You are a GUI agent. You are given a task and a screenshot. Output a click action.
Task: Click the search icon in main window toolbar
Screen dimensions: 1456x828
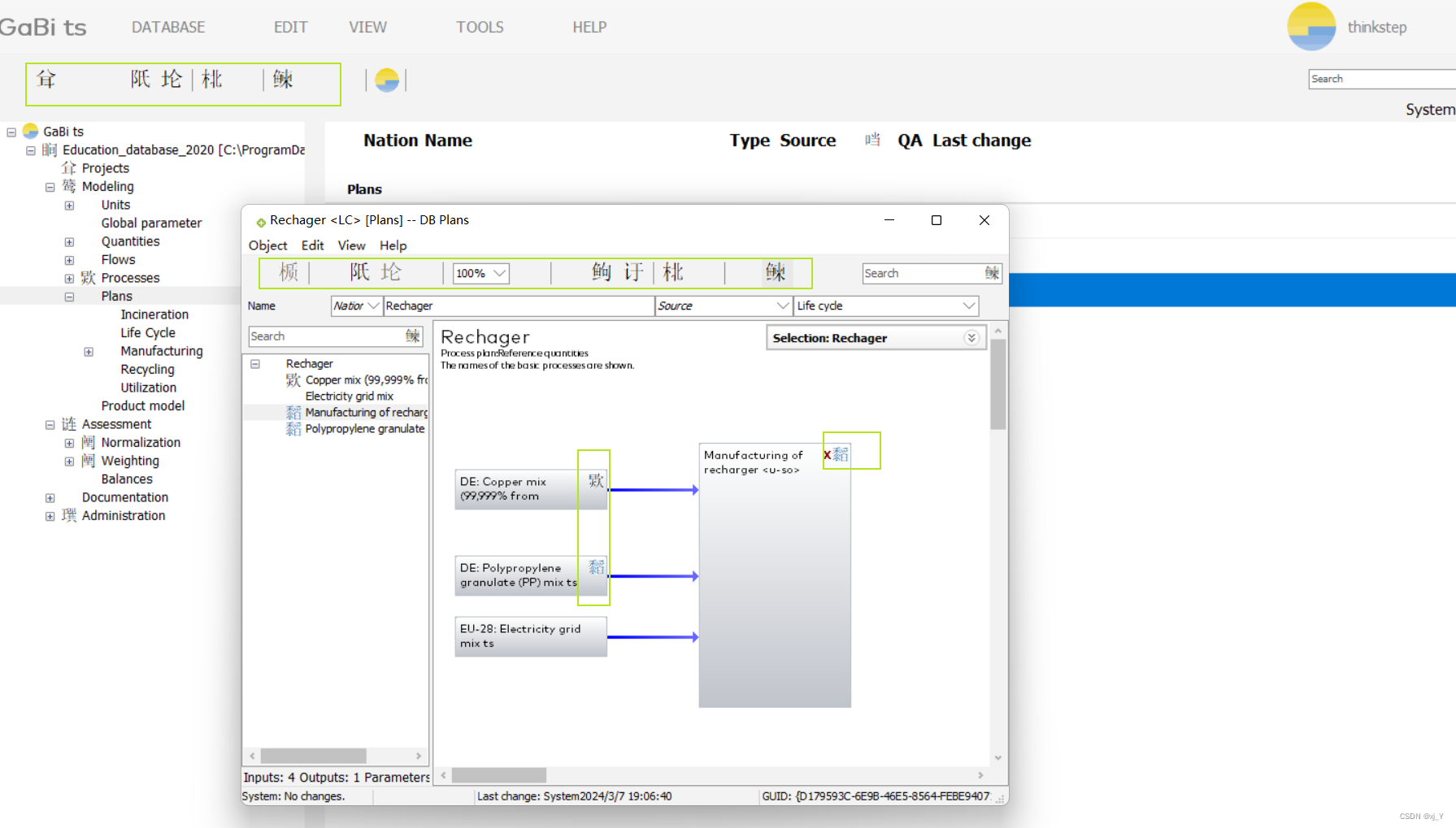(x=283, y=79)
